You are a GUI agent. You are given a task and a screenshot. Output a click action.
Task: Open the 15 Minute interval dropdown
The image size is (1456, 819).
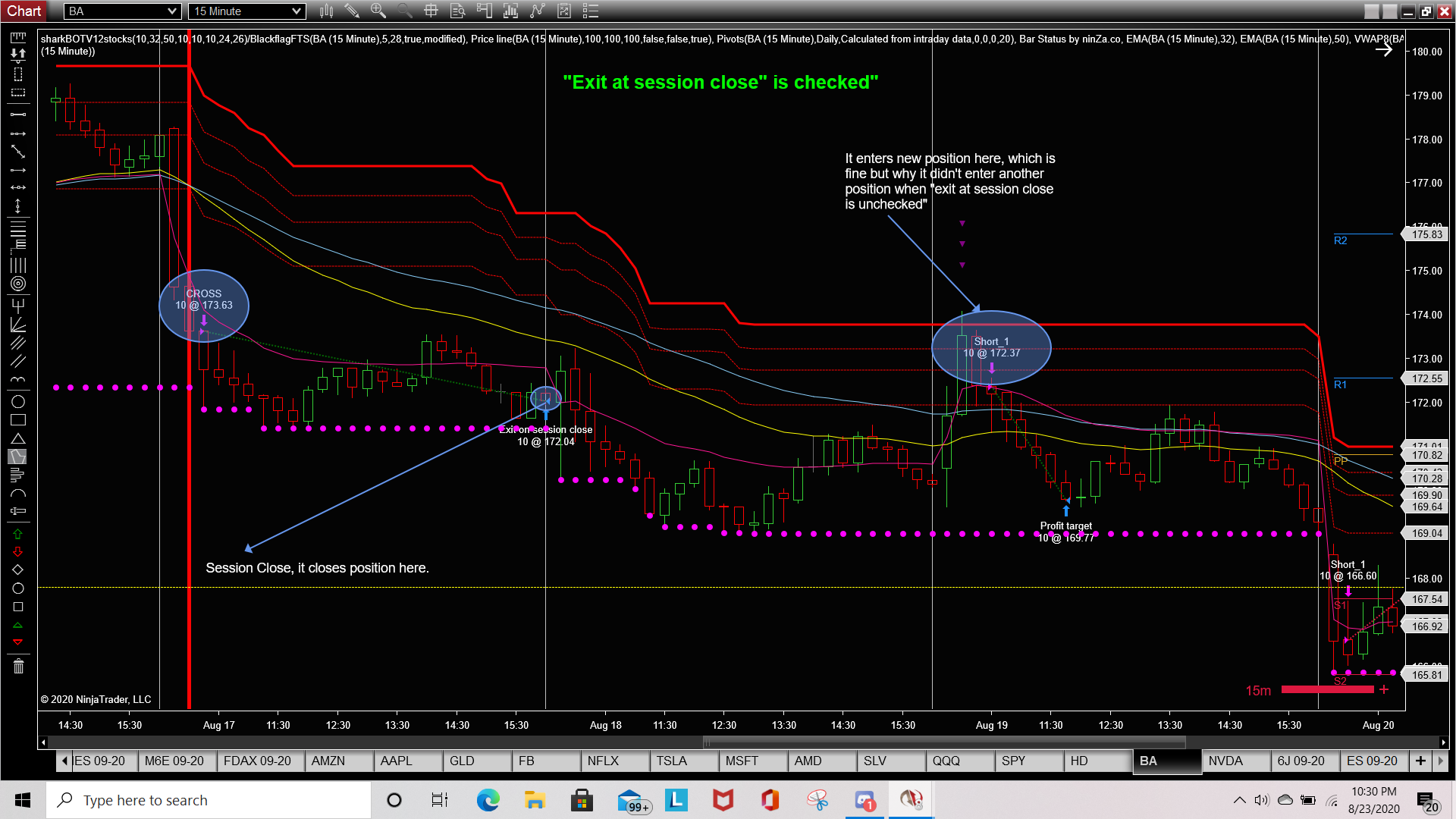297,11
